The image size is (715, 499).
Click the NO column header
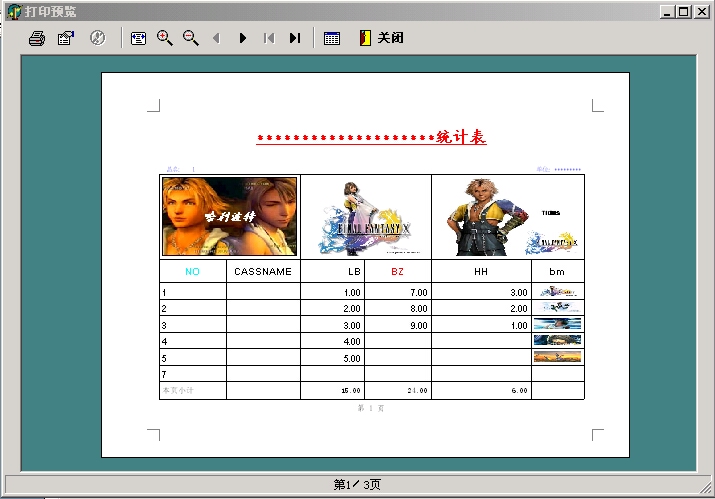point(192,271)
